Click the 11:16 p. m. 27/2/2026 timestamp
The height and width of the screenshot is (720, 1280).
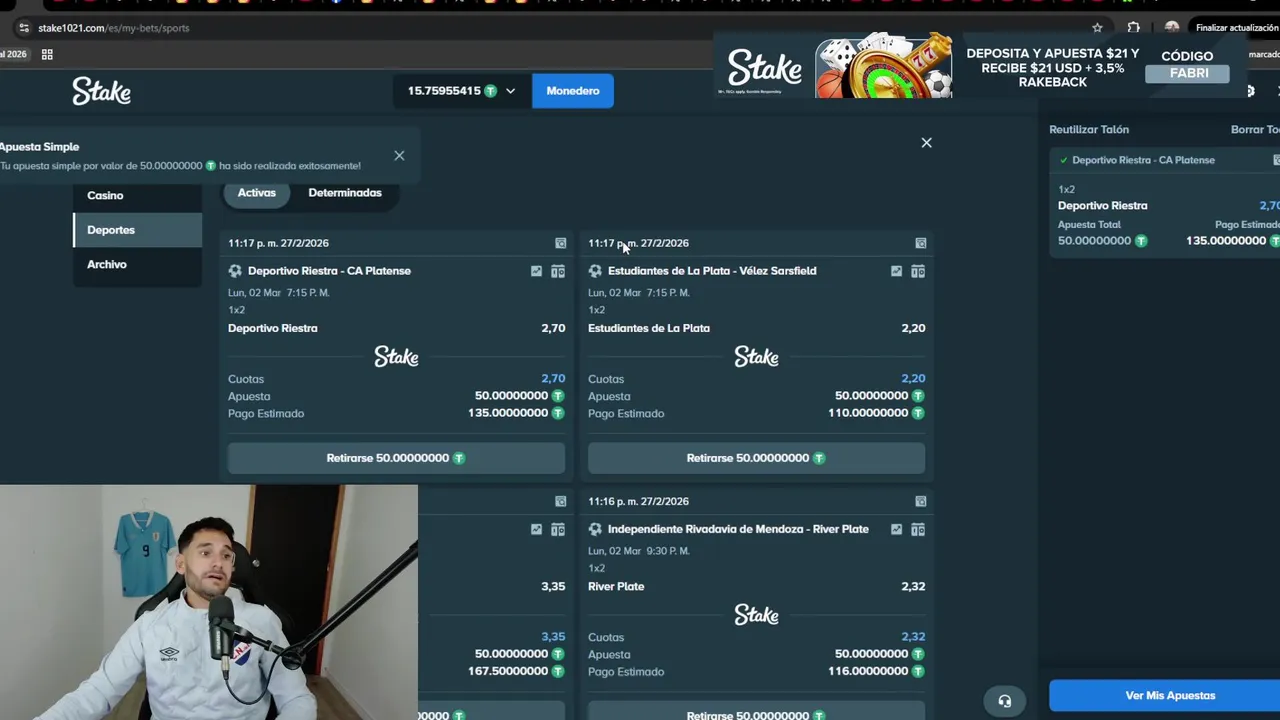[x=638, y=501]
